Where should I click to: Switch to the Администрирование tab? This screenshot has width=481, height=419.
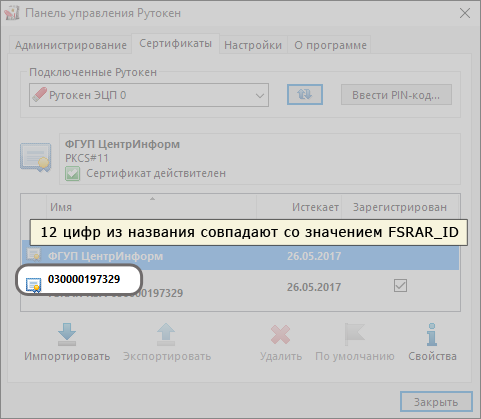pos(71,45)
